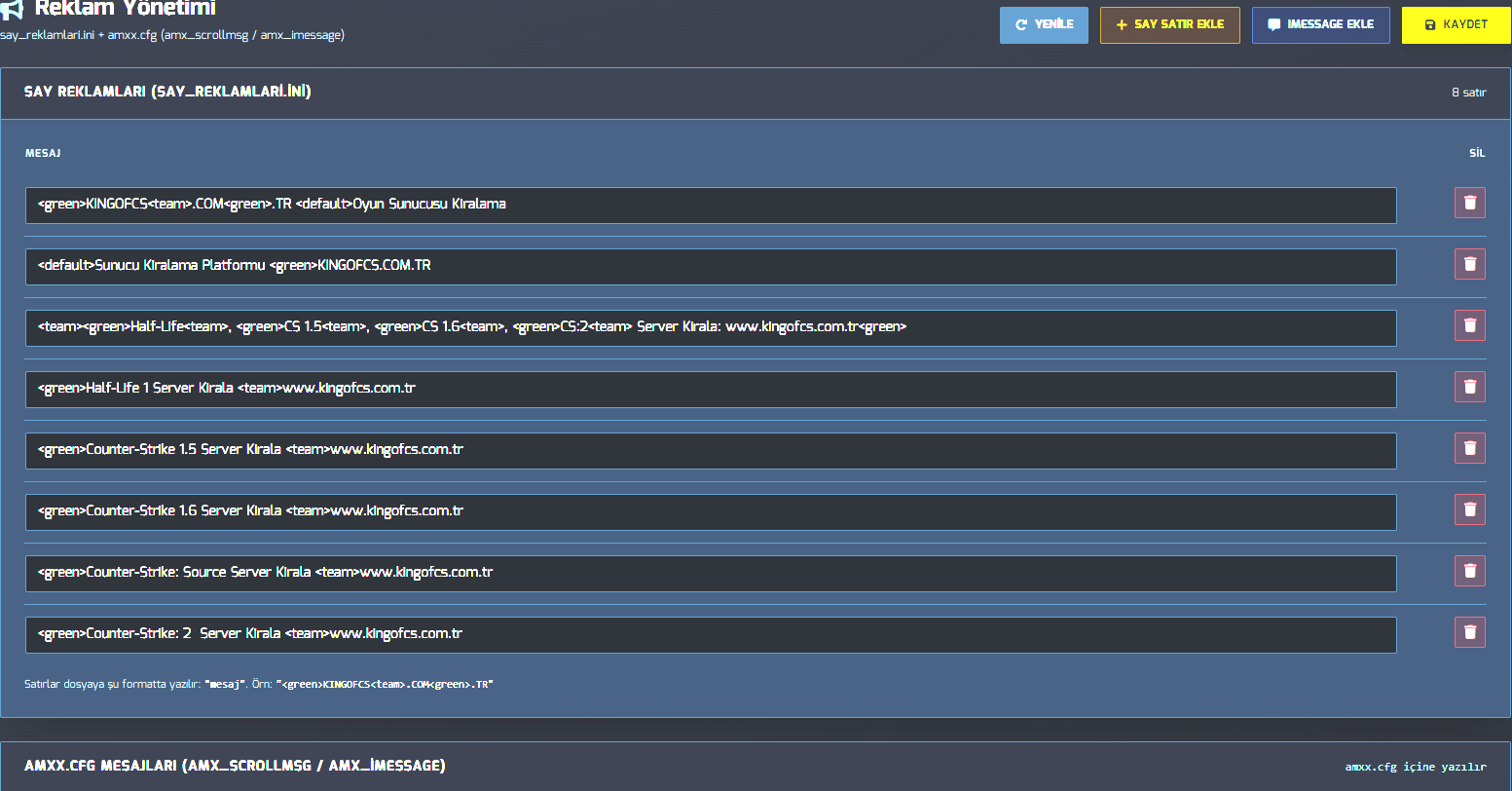Trash the Counter-Strike 1.5 Server Kirala row
The width and height of the screenshot is (1512, 791).
1470,448
